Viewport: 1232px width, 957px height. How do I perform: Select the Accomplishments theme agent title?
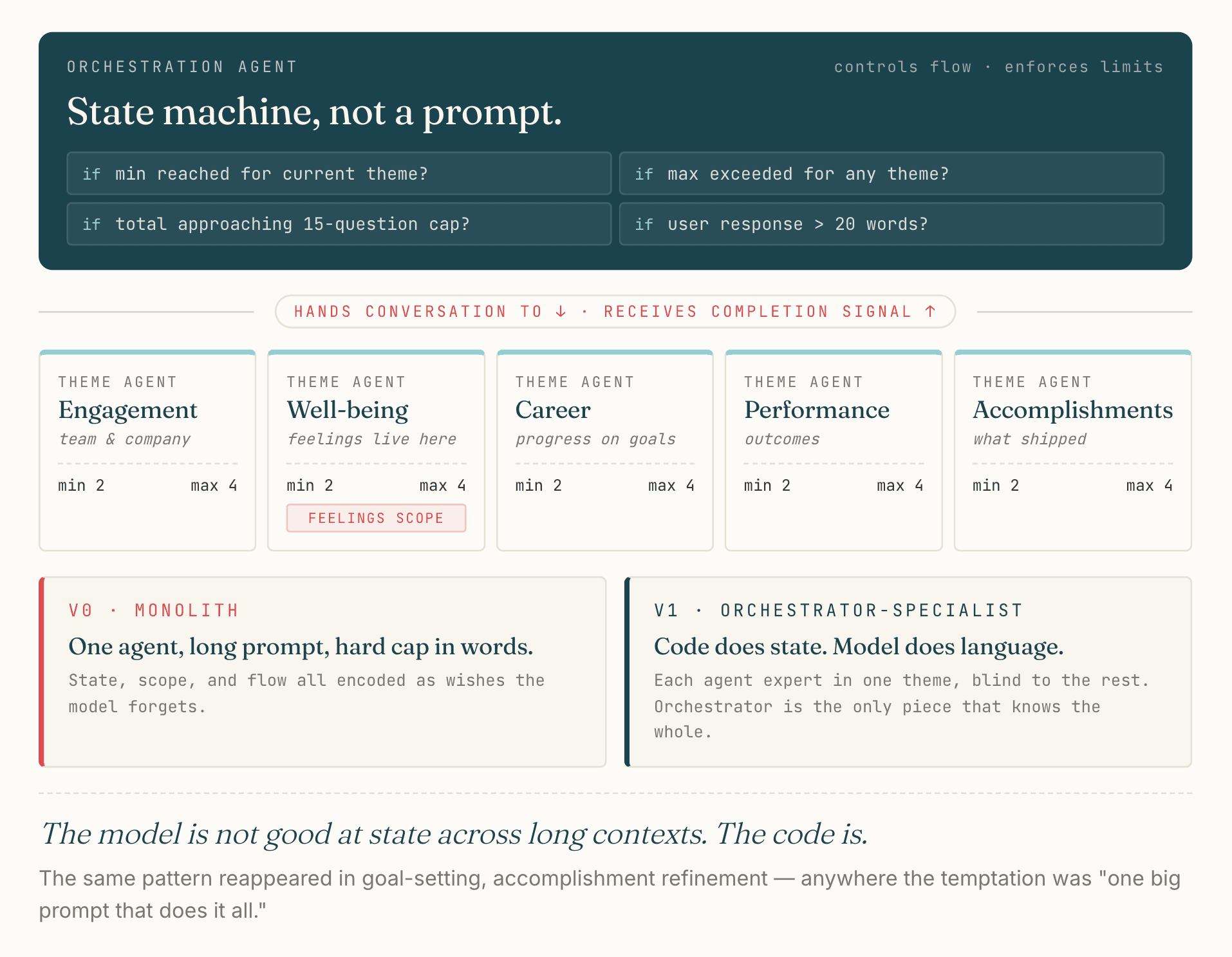point(1072,410)
